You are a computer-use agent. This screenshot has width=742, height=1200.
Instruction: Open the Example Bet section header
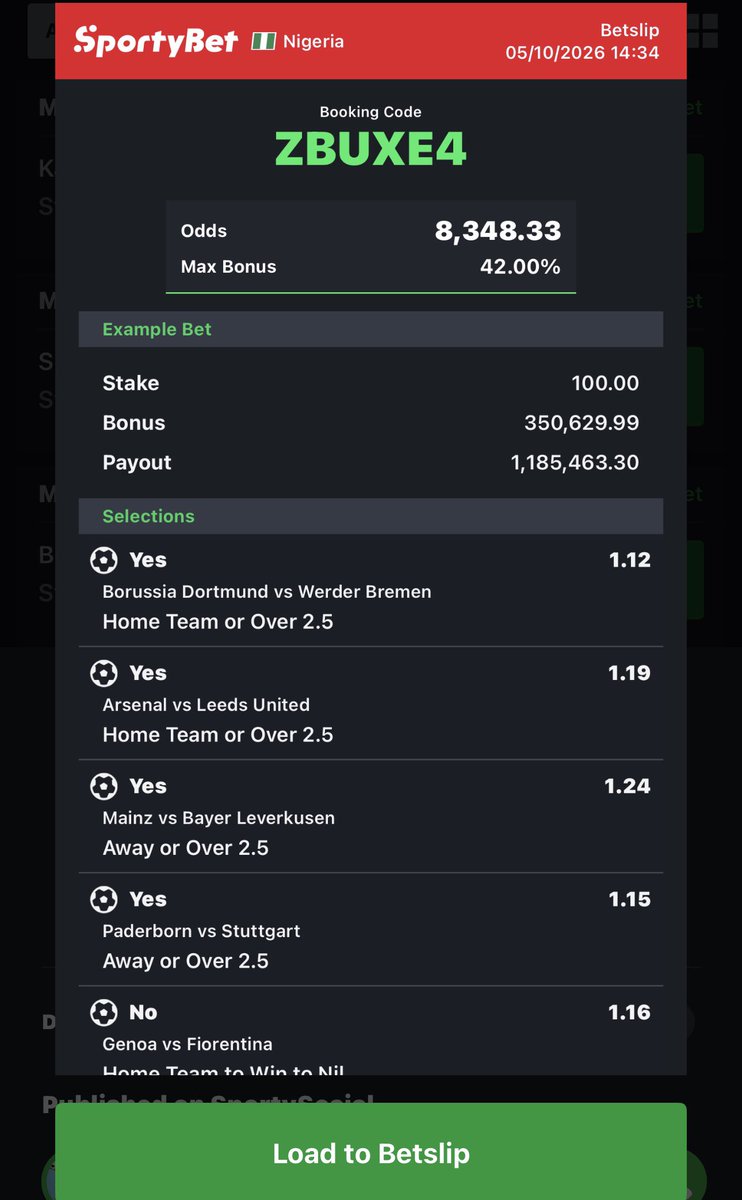pos(371,329)
